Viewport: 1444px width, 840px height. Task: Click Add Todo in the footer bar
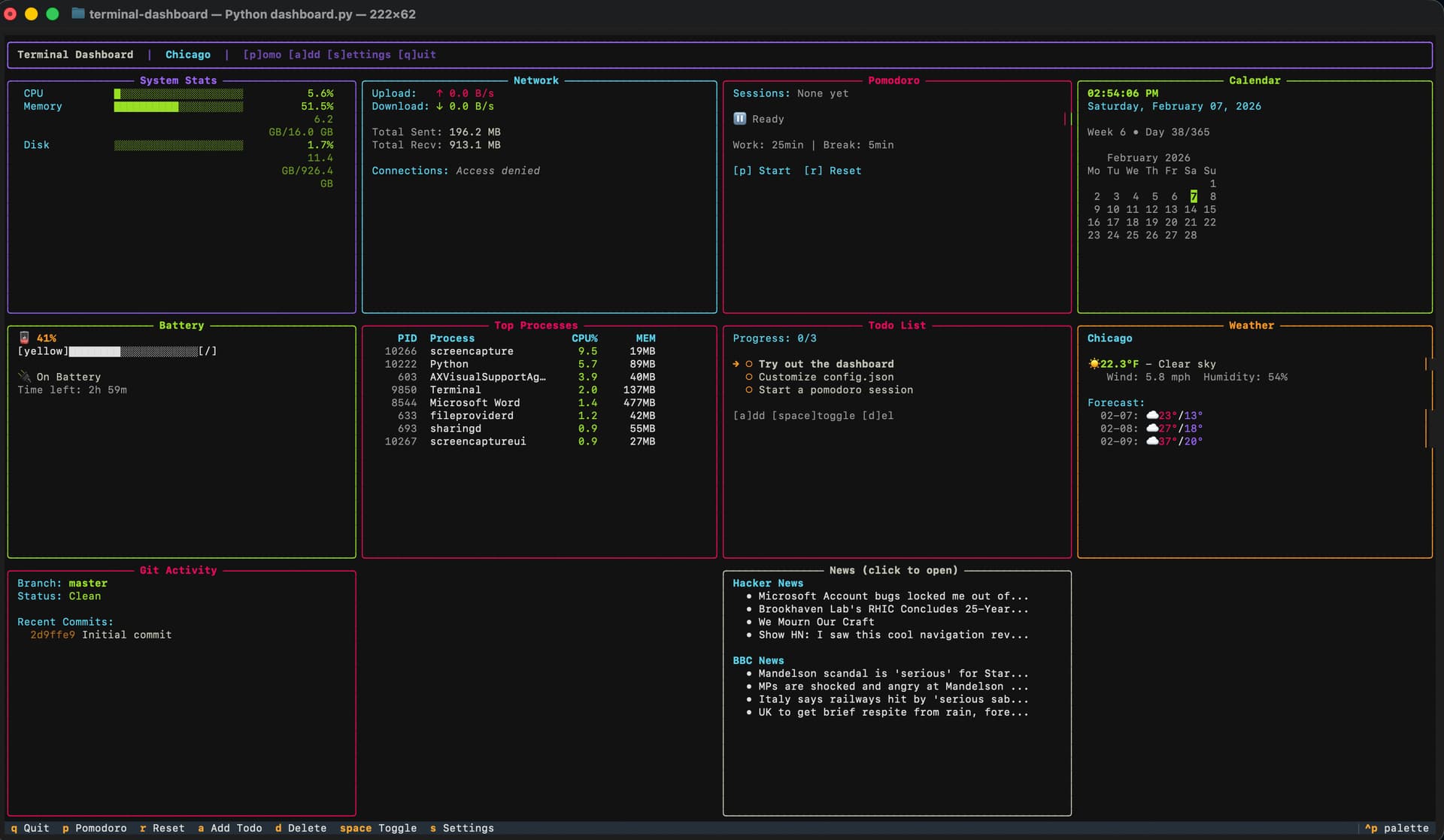230,828
